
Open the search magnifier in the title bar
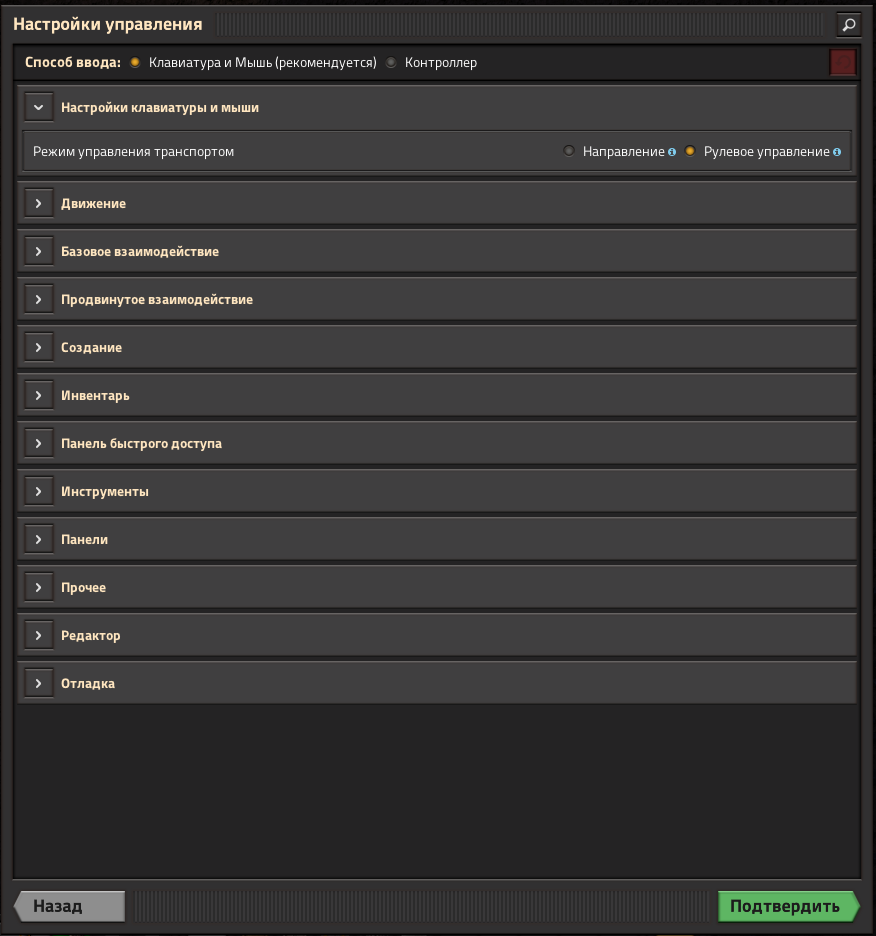coord(849,24)
